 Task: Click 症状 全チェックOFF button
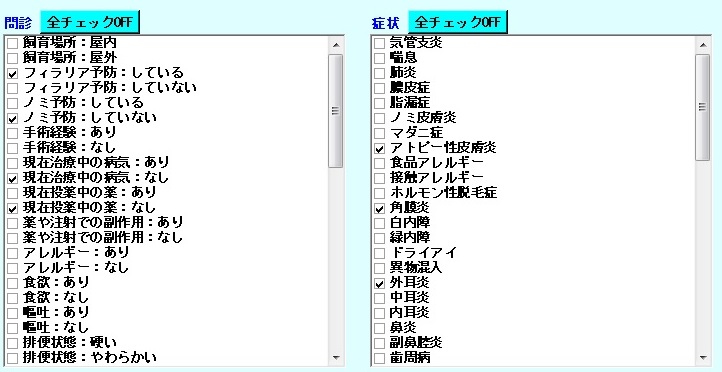coord(458,22)
